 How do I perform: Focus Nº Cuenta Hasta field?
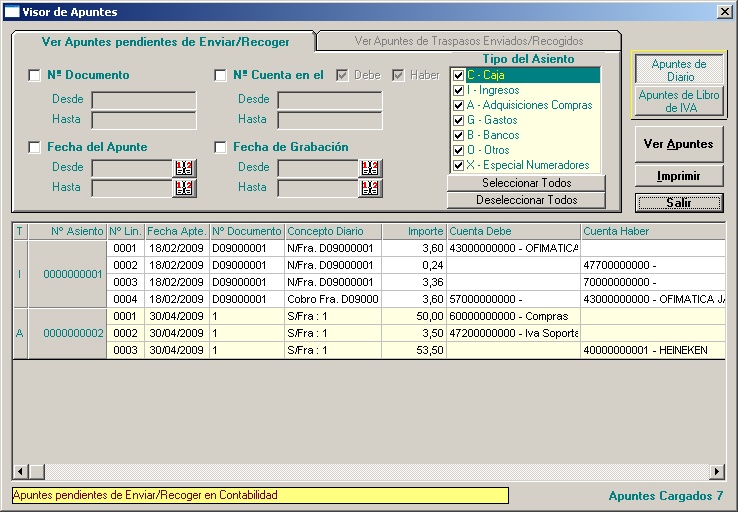click(x=330, y=120)
